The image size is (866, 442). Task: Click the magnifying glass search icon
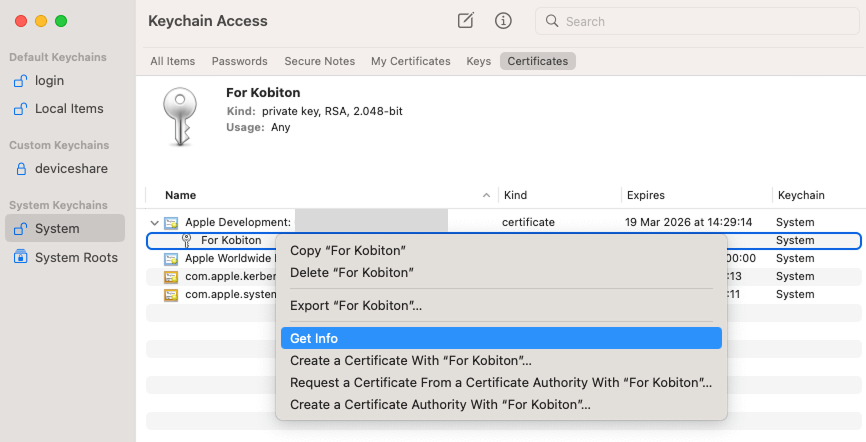point(552,21)
